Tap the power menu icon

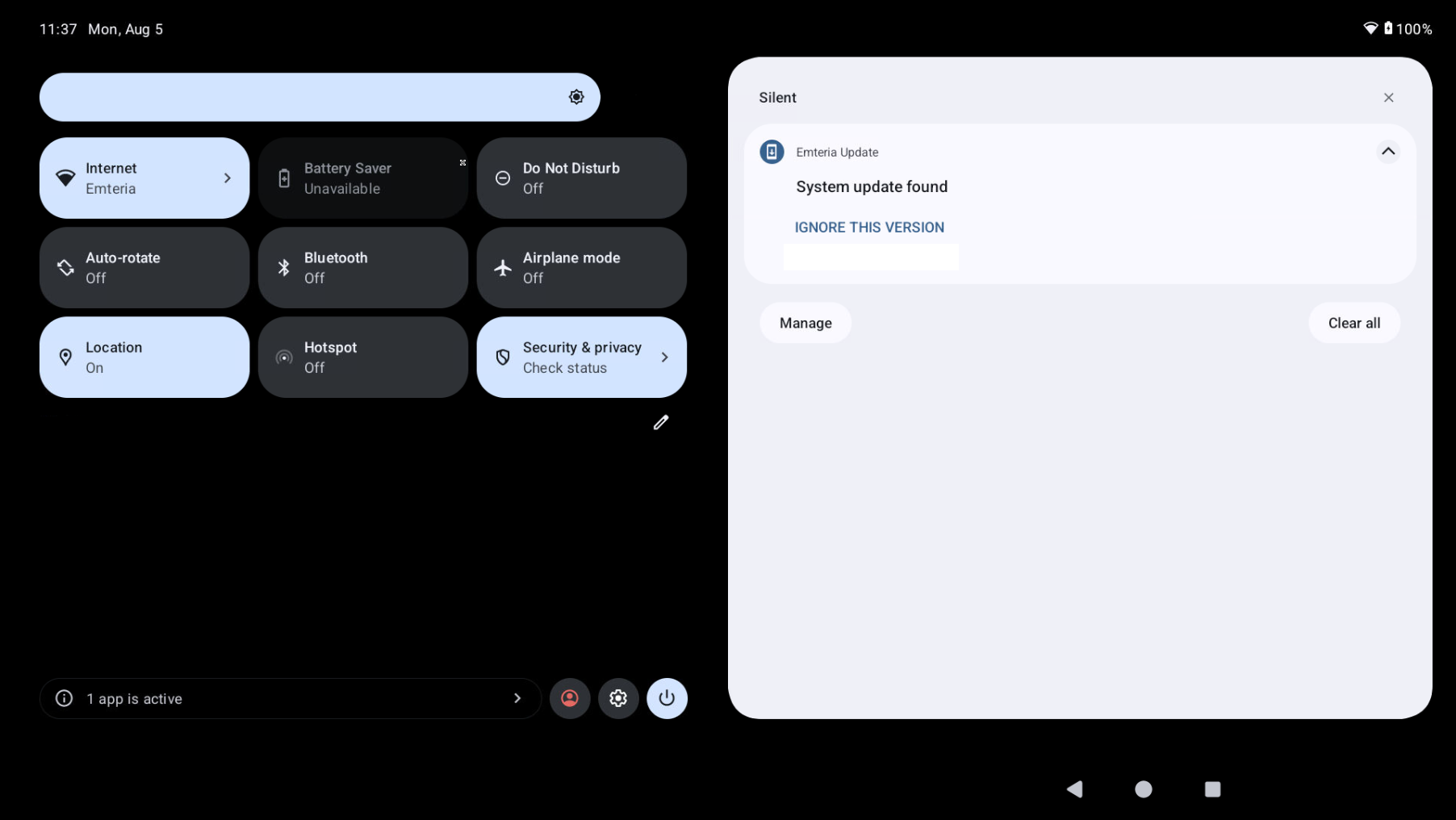coord(667,698)
